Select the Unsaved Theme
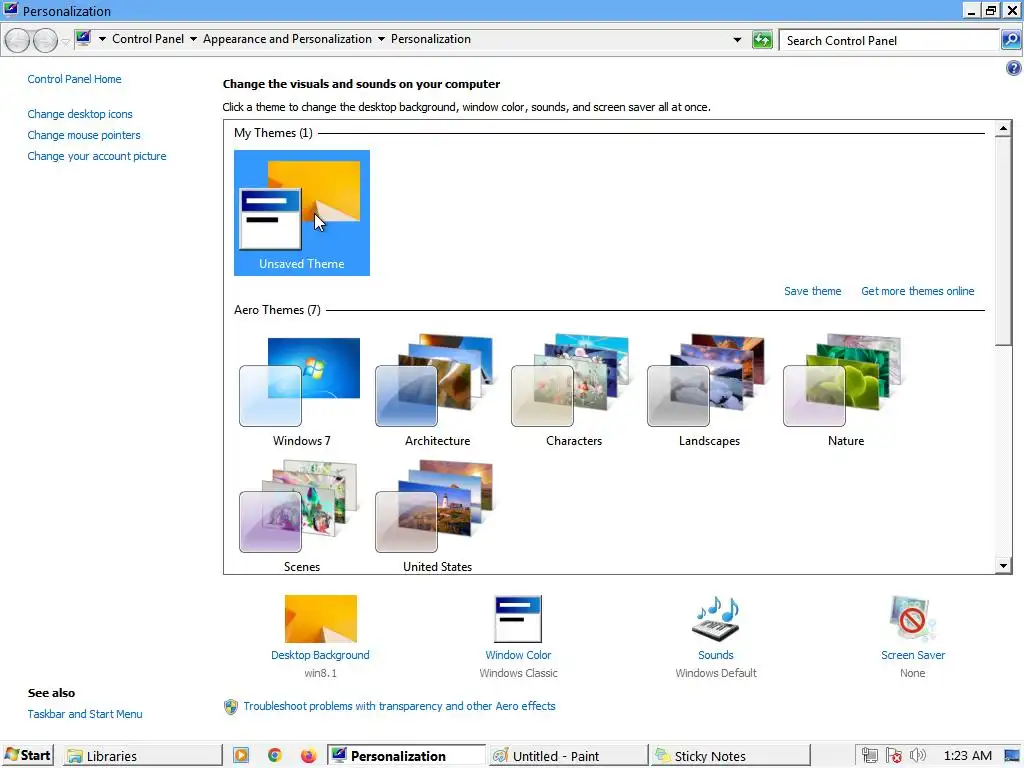The width and height of the screenshot is (1024, 768). (x=302, y=213)
